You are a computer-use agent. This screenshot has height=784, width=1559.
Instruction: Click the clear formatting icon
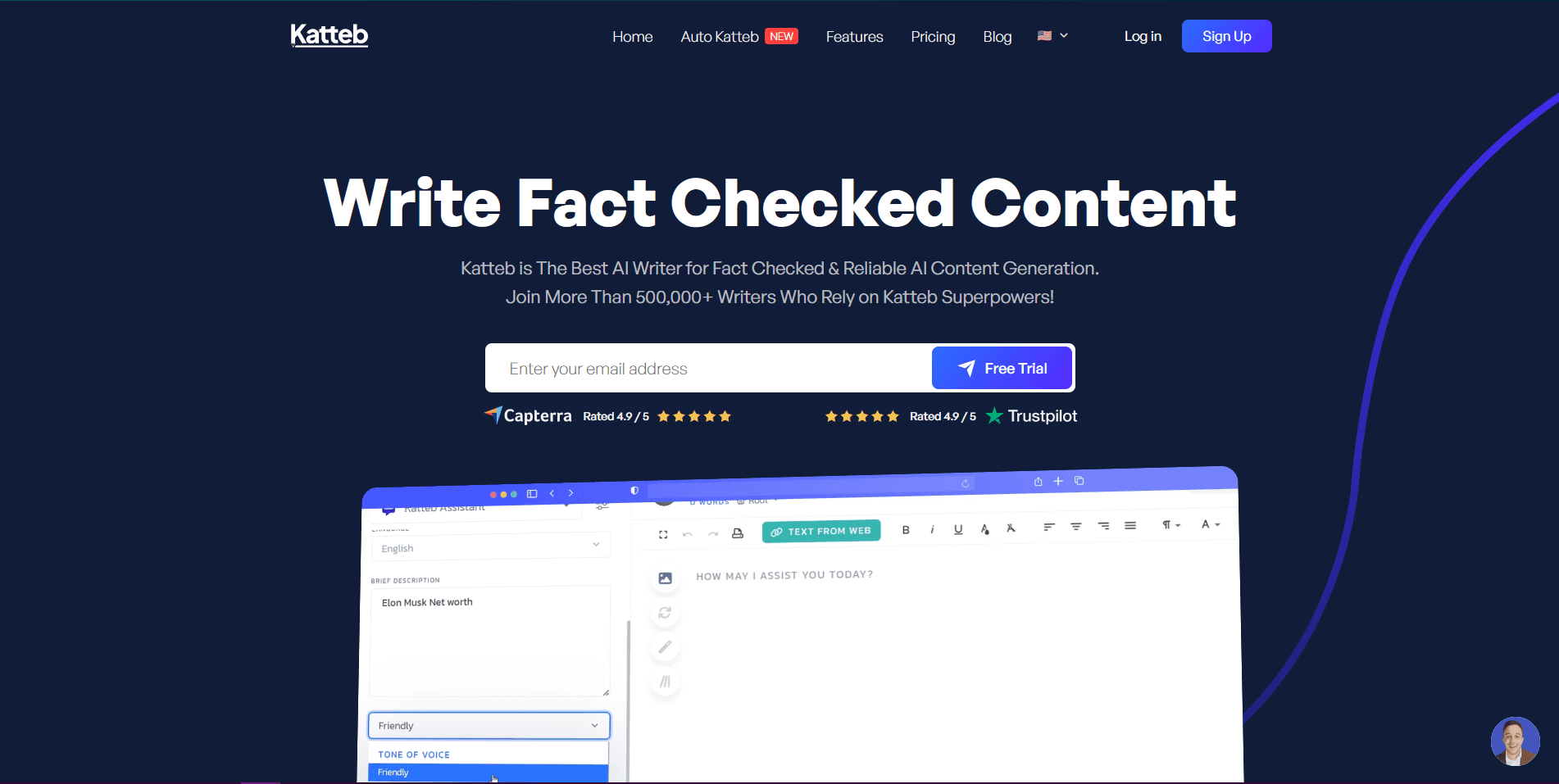(1011, 528)
